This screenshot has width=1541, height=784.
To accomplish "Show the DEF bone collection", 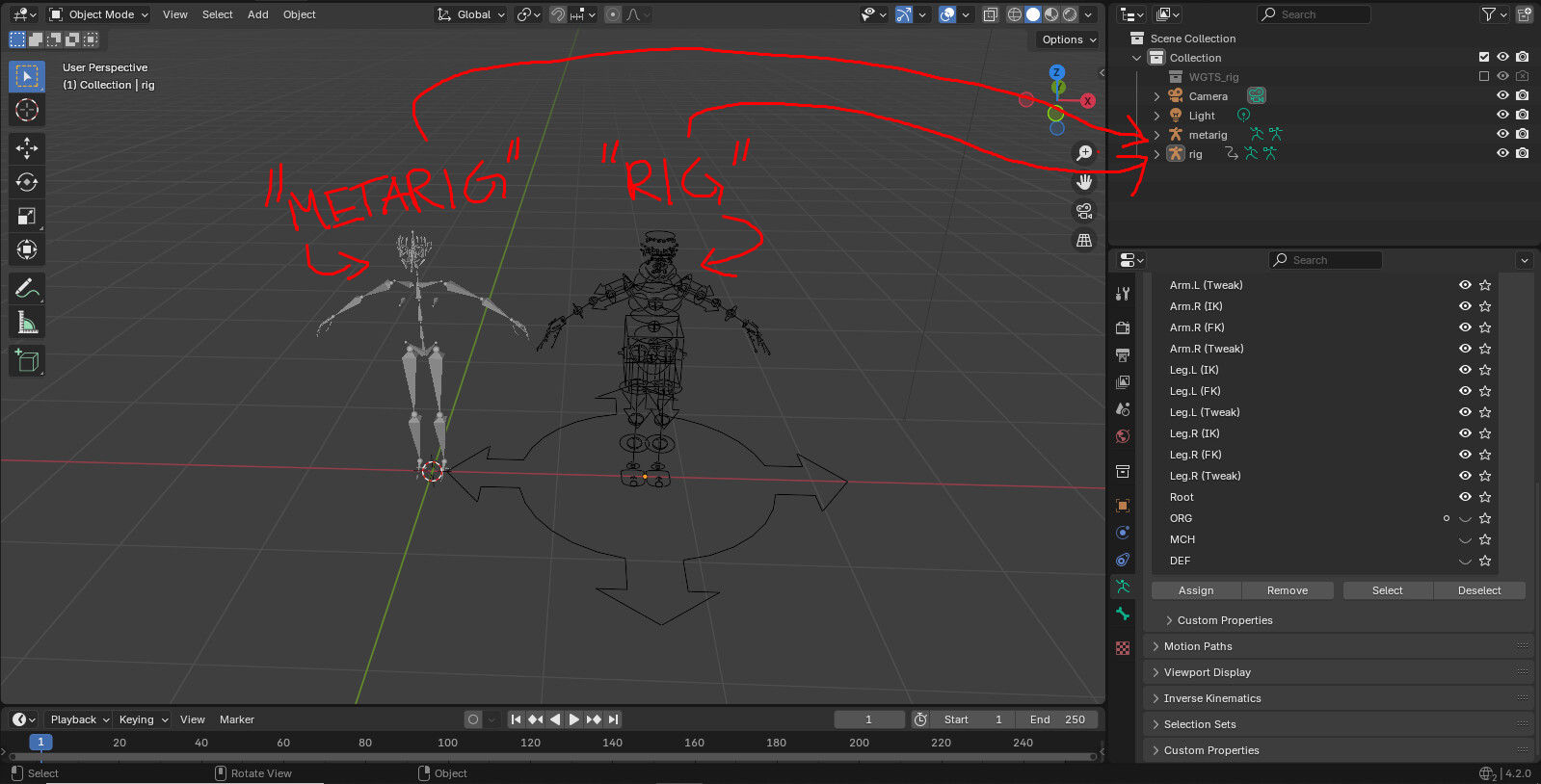I will coord(1465,561).
